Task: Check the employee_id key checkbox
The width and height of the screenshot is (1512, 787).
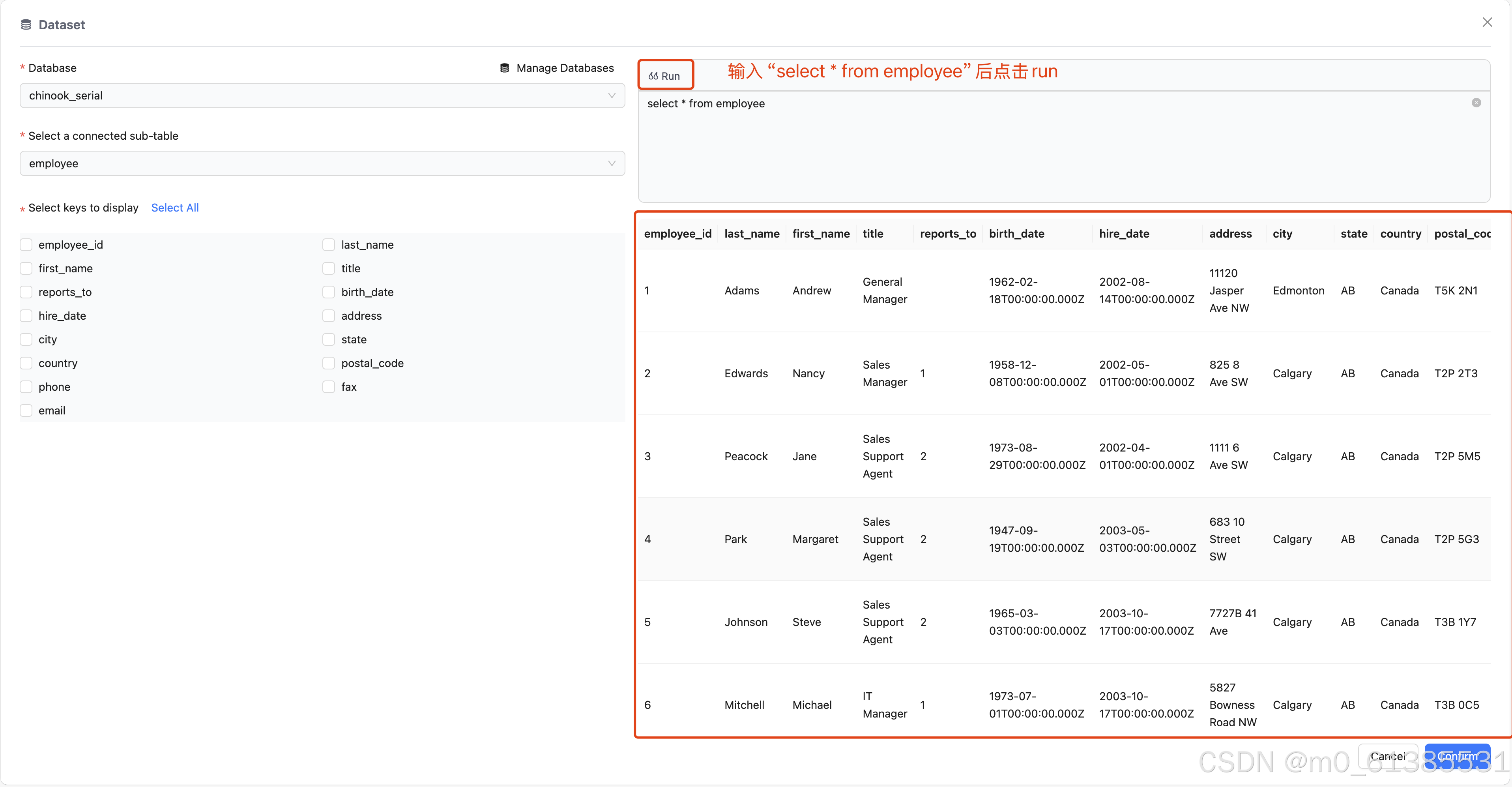Action: 26,245
